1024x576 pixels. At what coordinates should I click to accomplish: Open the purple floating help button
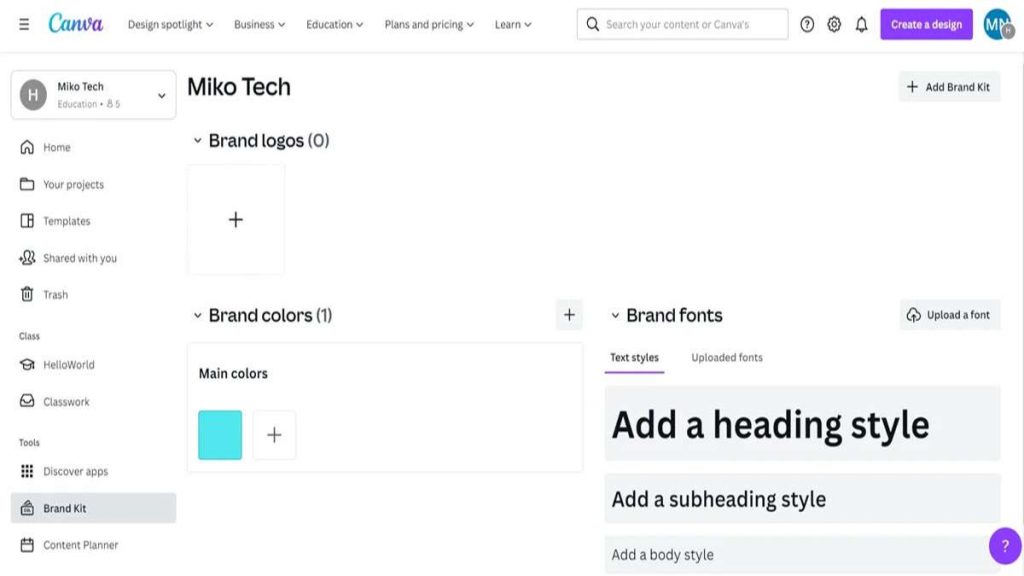click(1004, 546)
